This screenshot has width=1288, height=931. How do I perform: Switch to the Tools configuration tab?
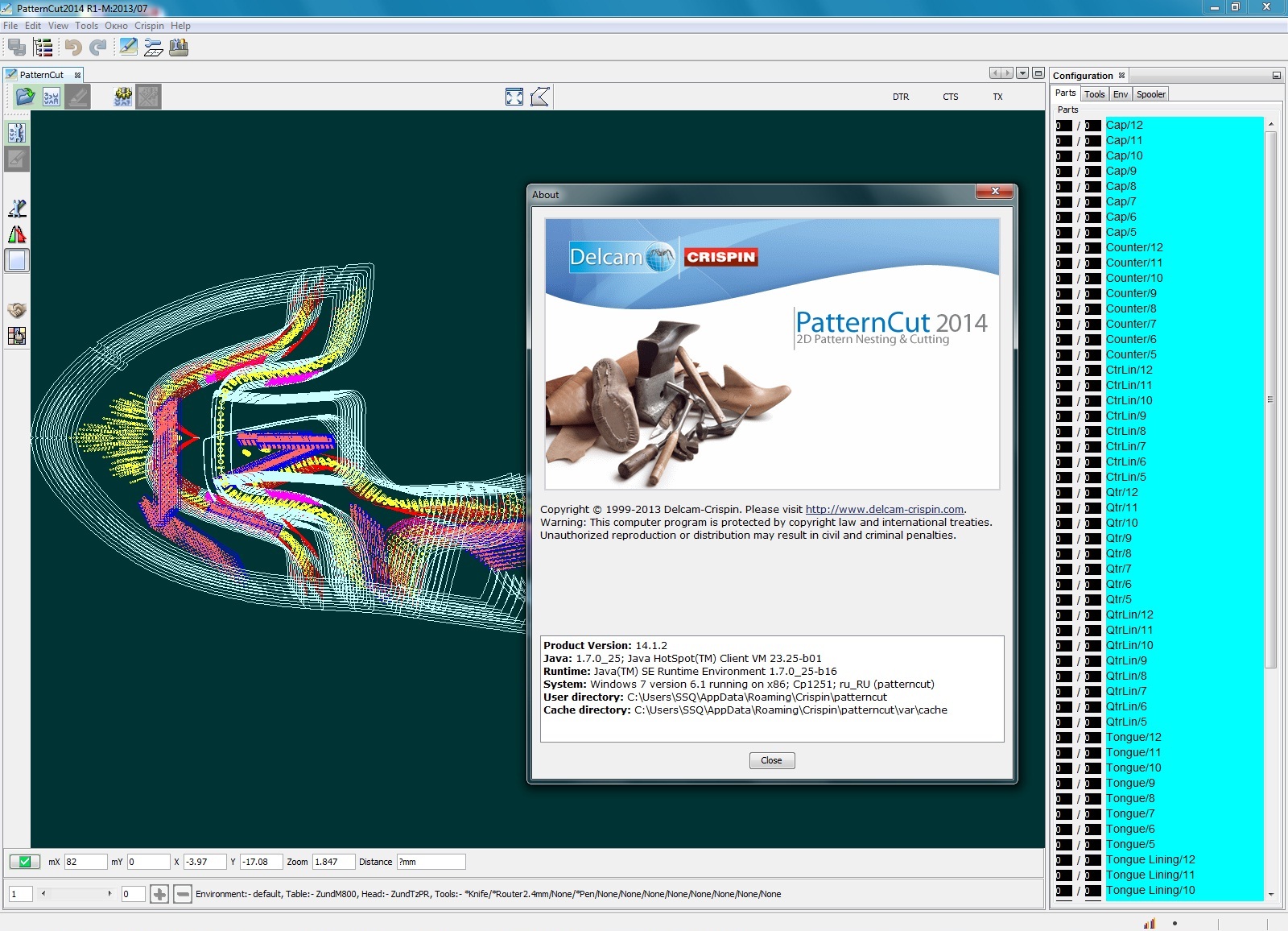[x=1094, y=94]
